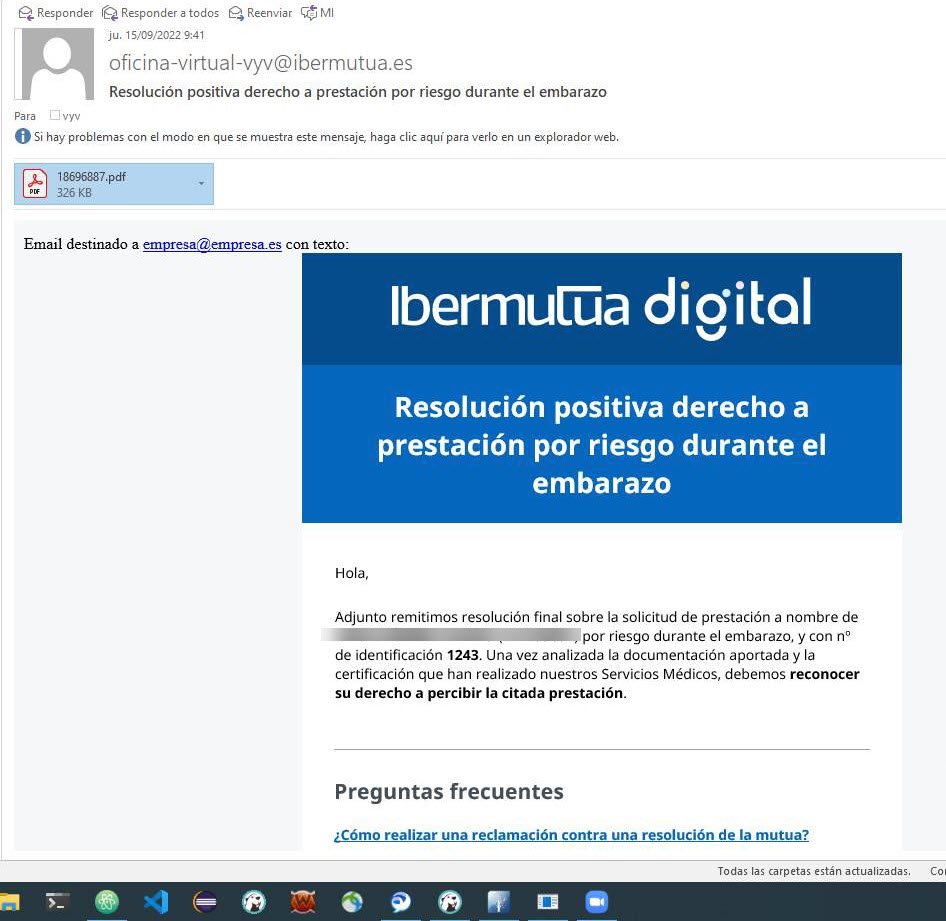
Task: Open the blue speech-bubble taskbar icon
Action: coord(401,902)
